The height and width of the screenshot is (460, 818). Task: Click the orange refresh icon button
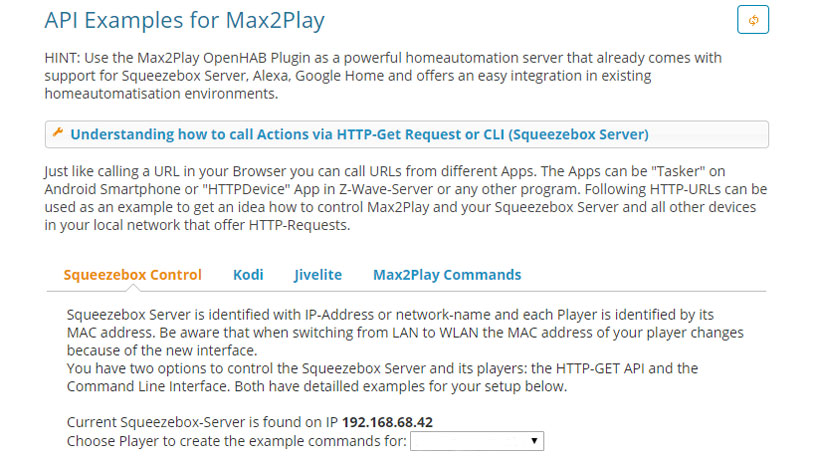point(752,20)
